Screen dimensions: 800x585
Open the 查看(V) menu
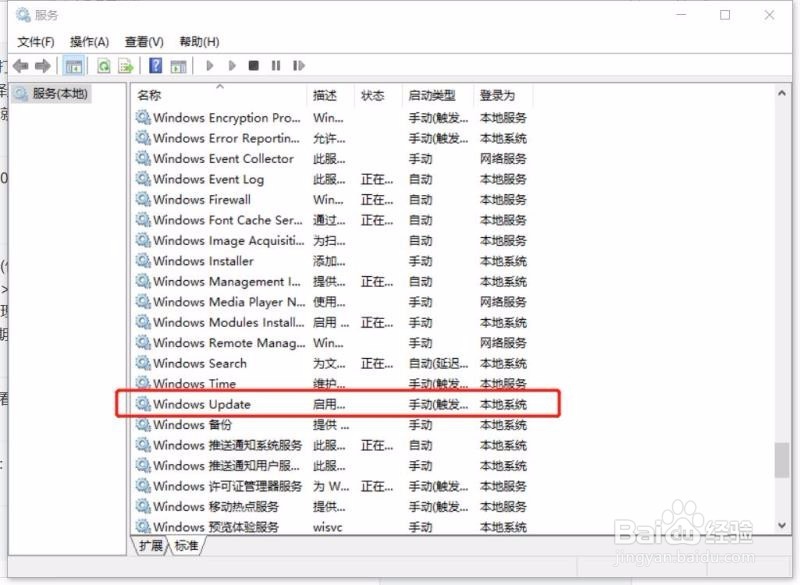tap(144, 42)
